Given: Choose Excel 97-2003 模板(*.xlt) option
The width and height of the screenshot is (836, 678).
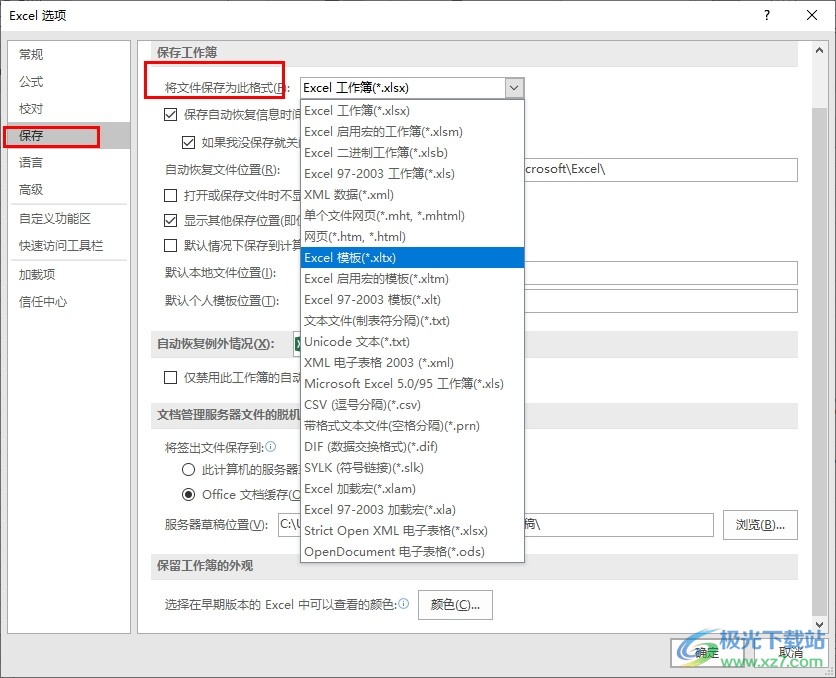Looking at the screenshot, I should click(x=412, y=300).
